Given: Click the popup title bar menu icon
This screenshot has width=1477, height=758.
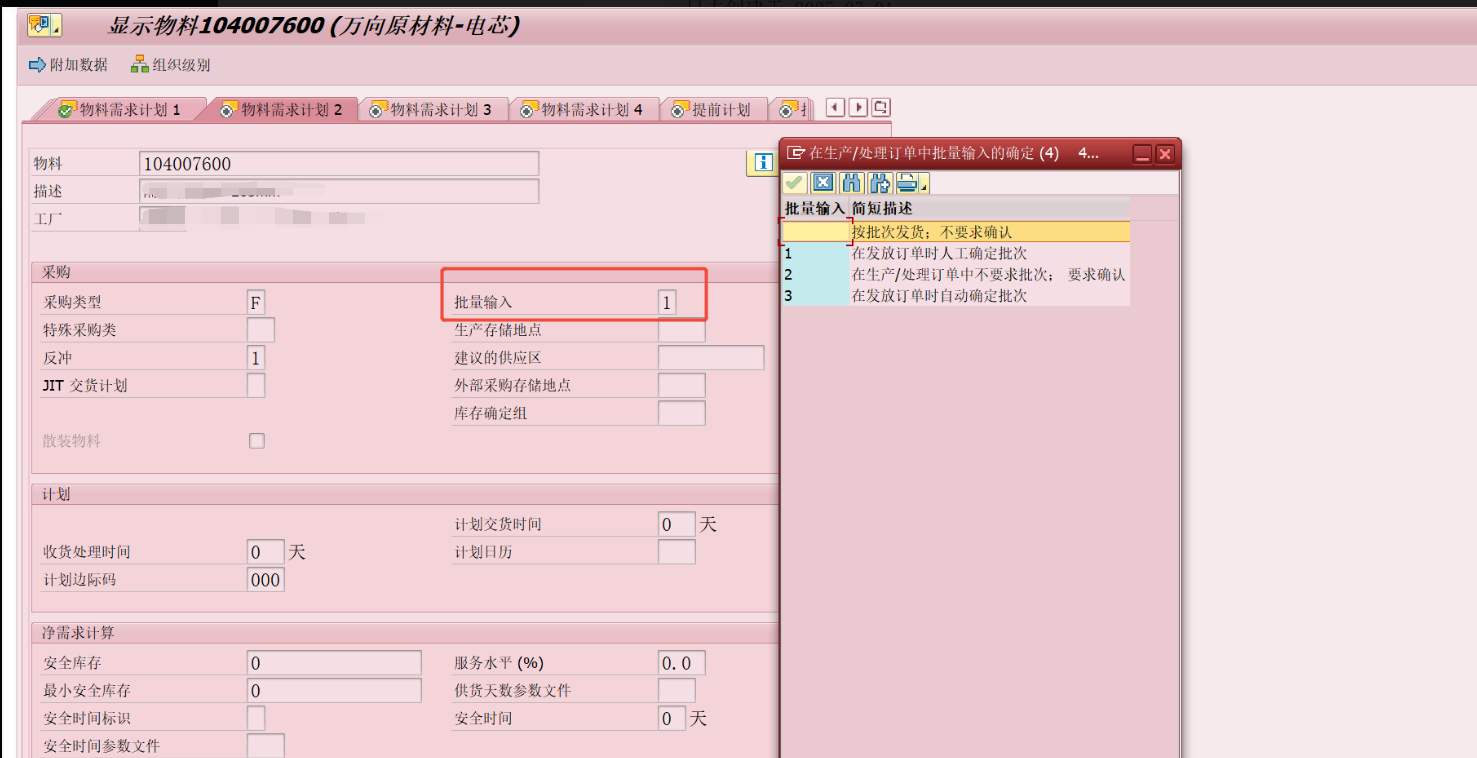Looking at the screenshot, I should [796, 153].
